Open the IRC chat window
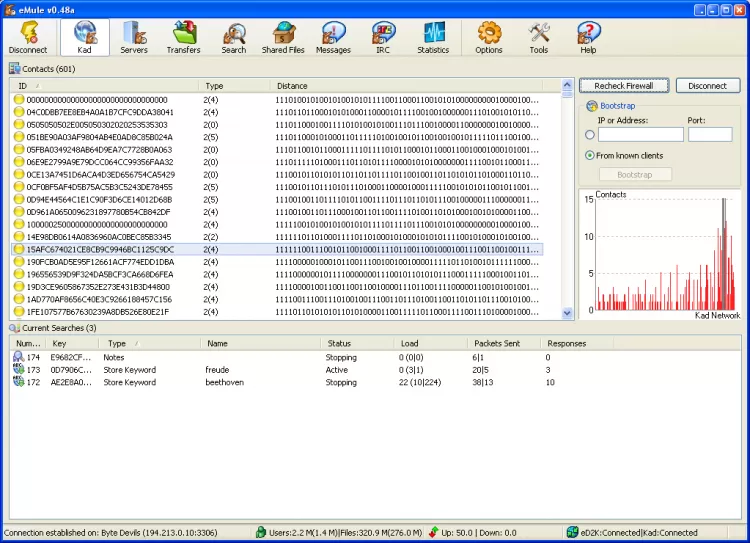The height and width of the screenshot is (543, 750). (383, 37)
